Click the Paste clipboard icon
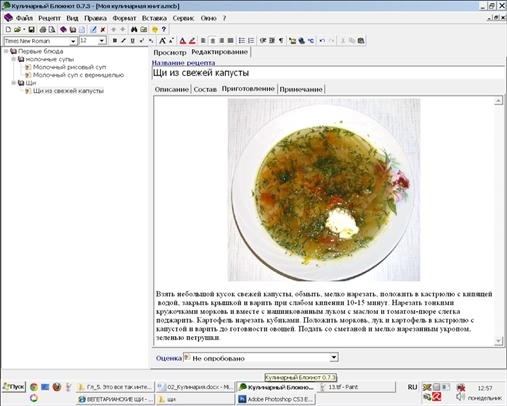Viewport: 507px width, 406px height. [x=361, y=41]
